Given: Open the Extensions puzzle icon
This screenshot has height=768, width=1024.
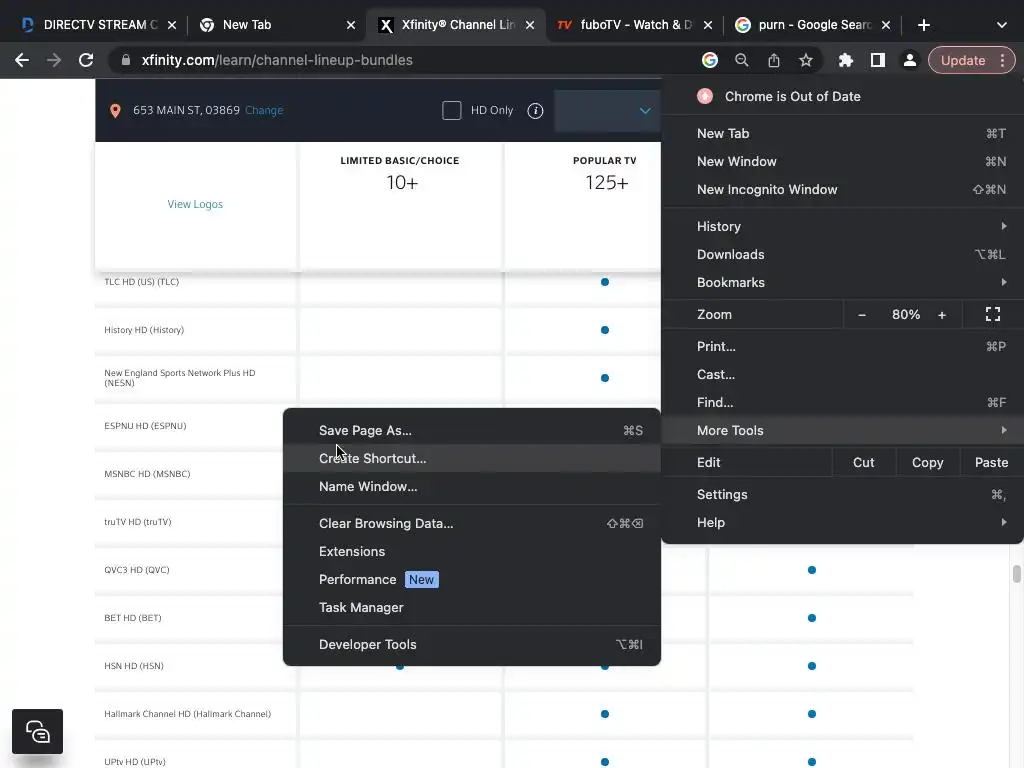Looking at the screenshot, I should 846,60.
